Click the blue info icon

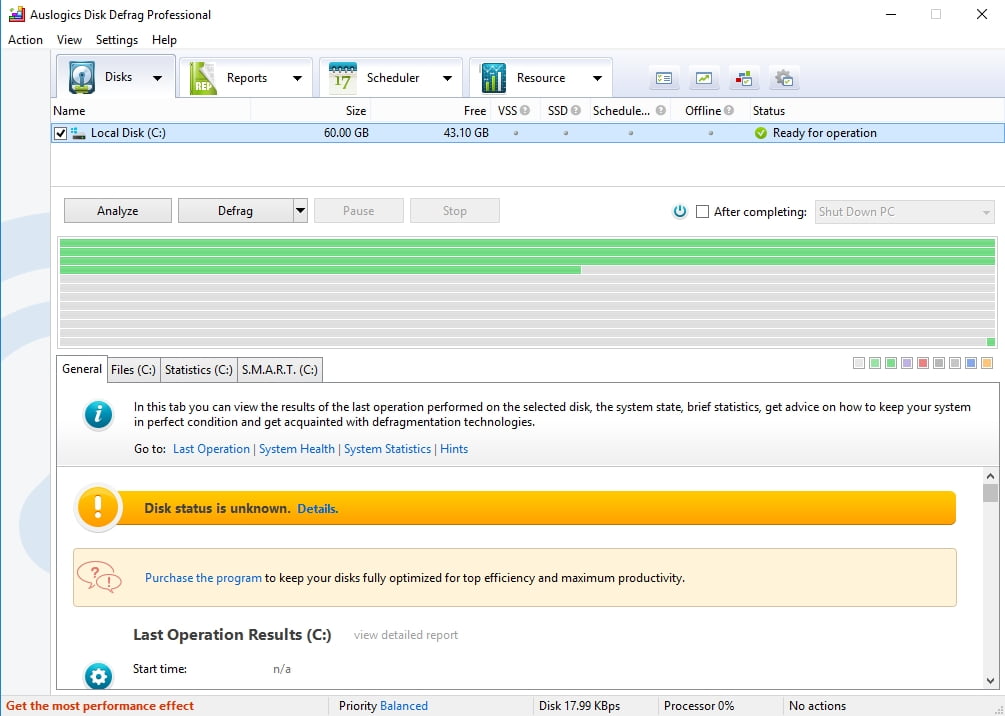coord(98,414)
